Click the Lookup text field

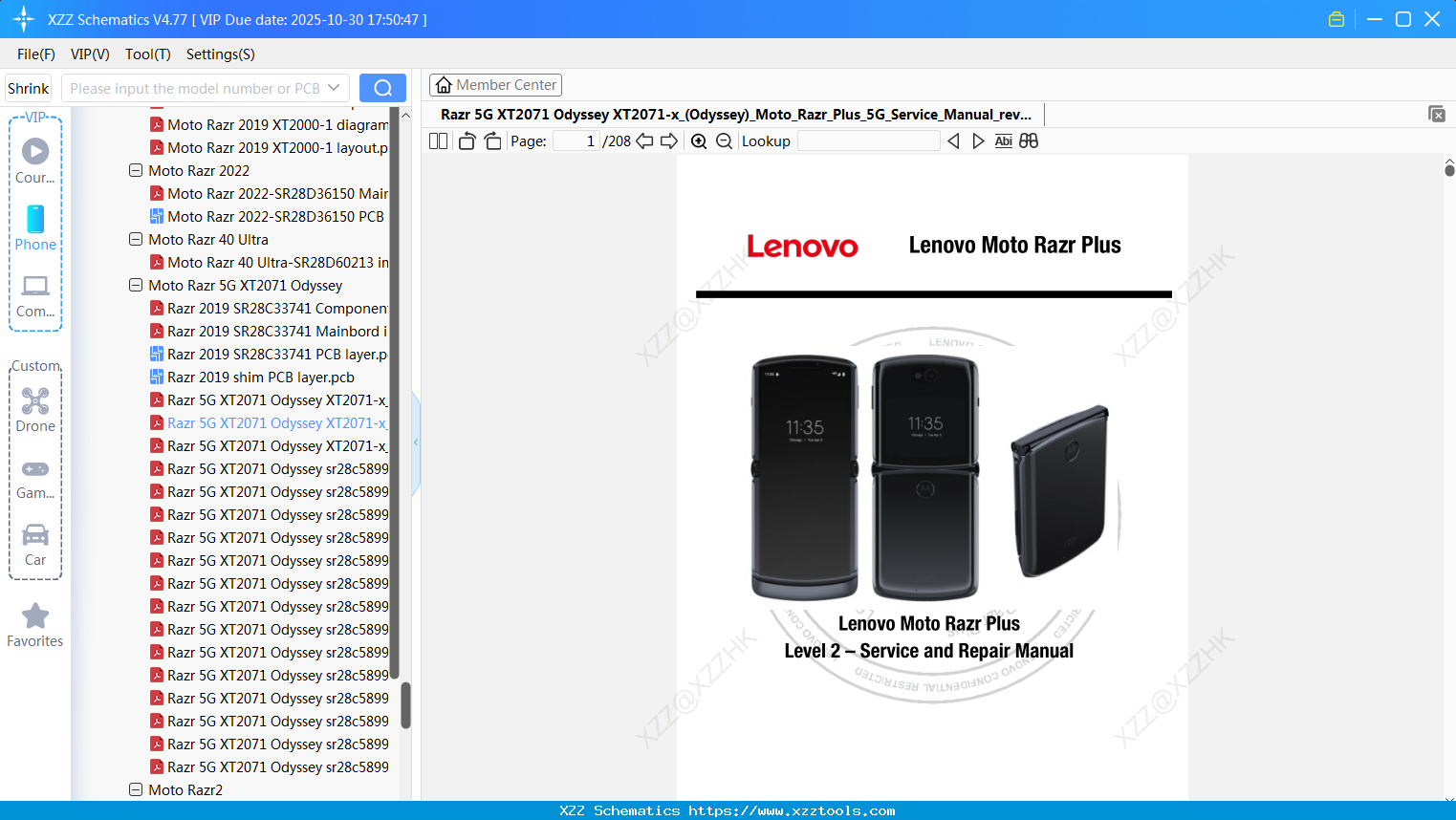[x=869, y=141]
